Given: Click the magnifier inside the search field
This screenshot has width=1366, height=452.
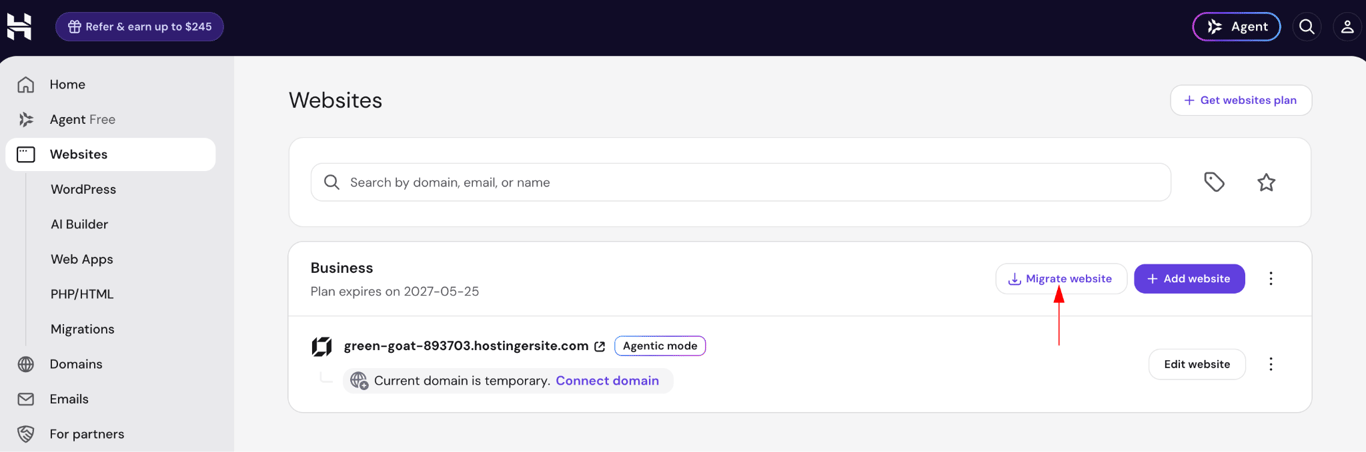Looking at the screenshot, I should (332, 182).
